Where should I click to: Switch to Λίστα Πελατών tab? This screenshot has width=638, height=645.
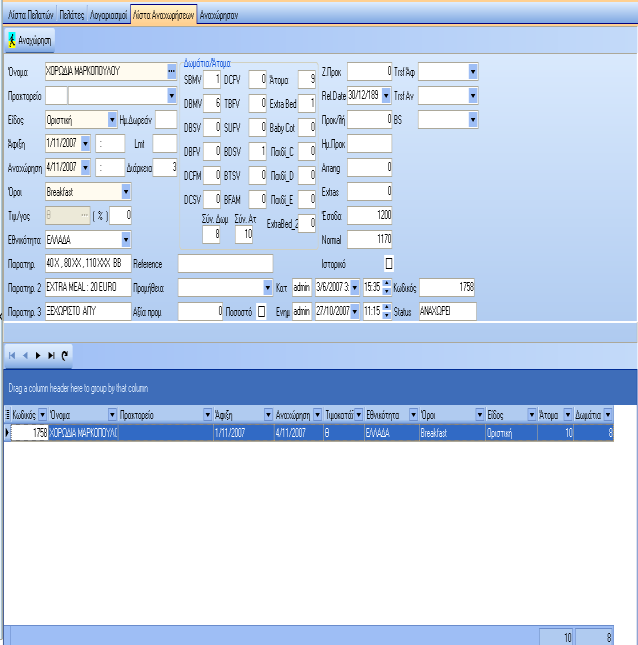pos(30,15)
